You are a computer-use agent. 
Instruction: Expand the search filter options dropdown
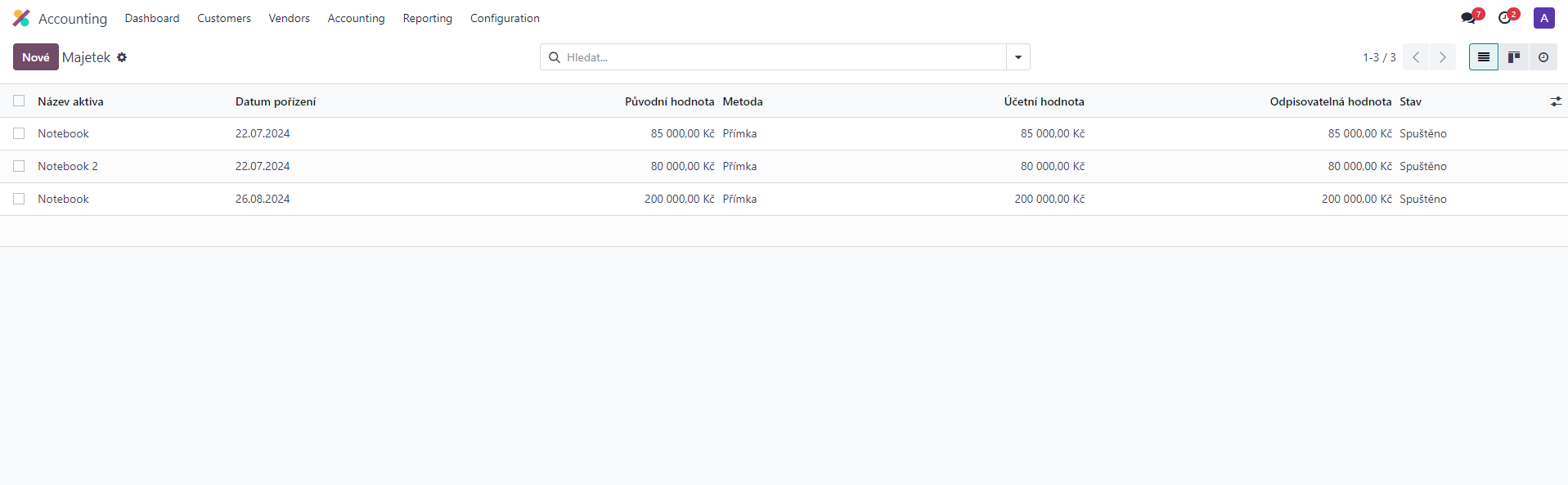coord(1018,57)
